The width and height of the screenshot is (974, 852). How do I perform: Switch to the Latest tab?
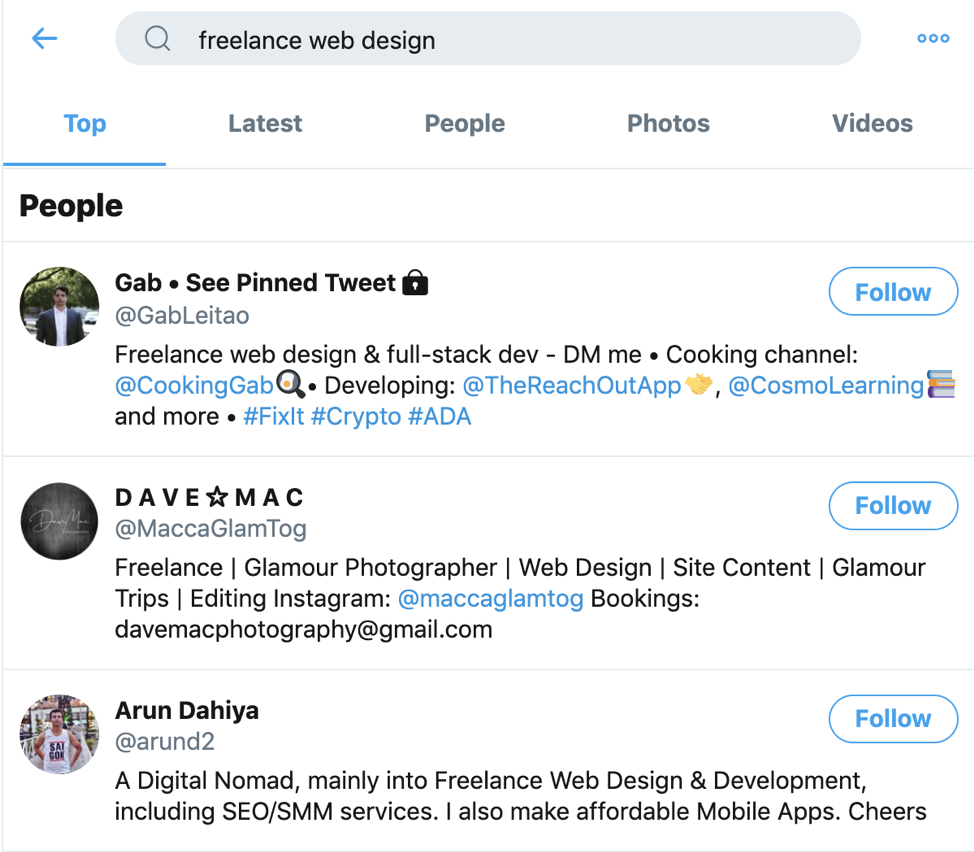(x=265, y=123)
